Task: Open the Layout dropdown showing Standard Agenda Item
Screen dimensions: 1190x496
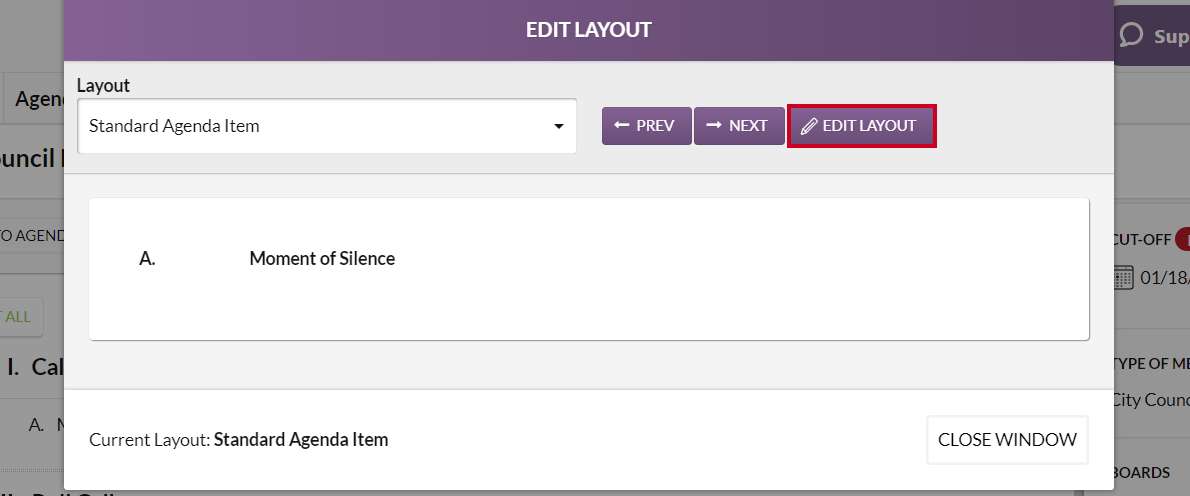Action: pyautogui.click(x=326, y=126)
